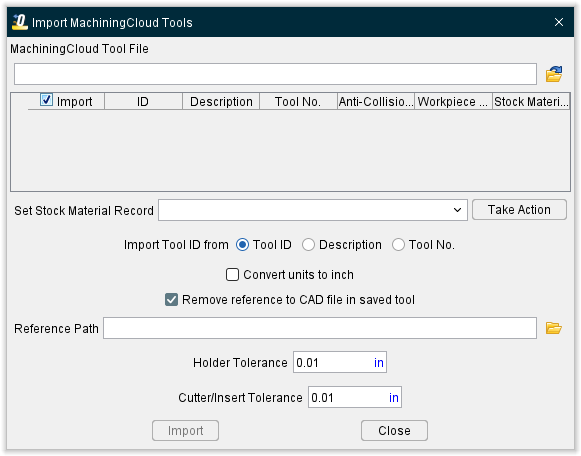Screen dimensions: 581x456
Task: Select the Description radio button
Action: coord(308,245)
